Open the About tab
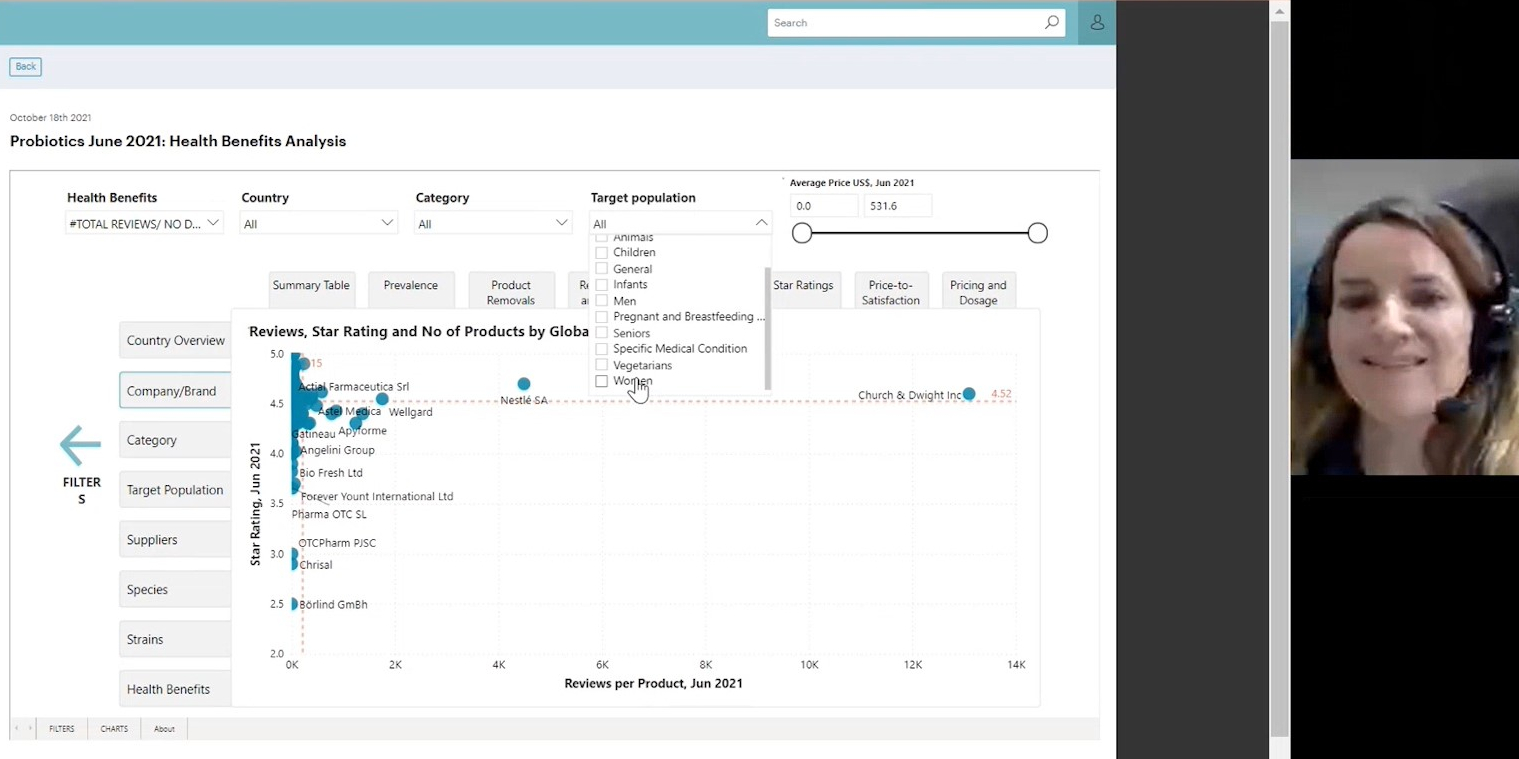The height and width of the screenshot is (759, 1519). 164,729
